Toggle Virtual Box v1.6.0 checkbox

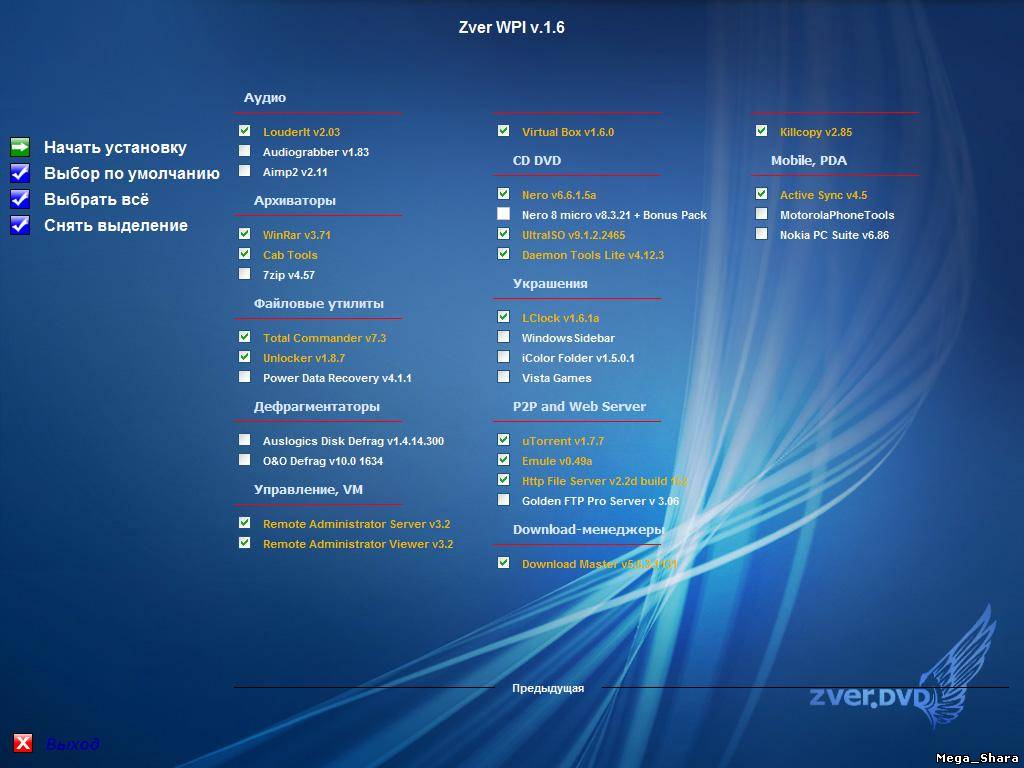point(503,131)
